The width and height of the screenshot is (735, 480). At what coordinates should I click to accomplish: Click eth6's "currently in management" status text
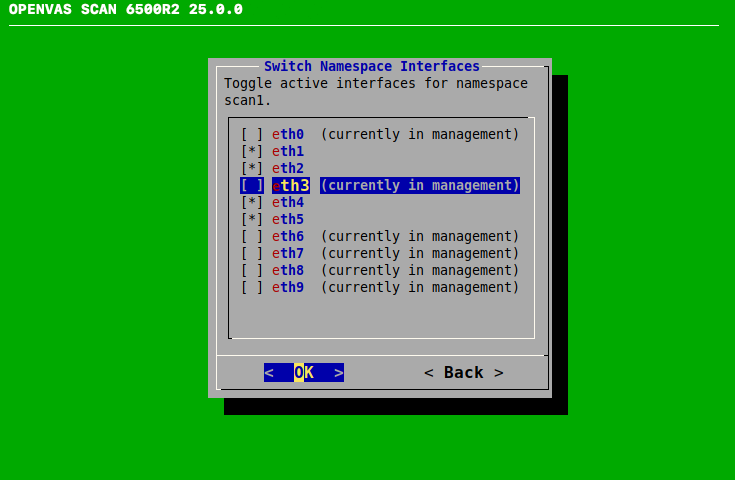tap(419, 236)
